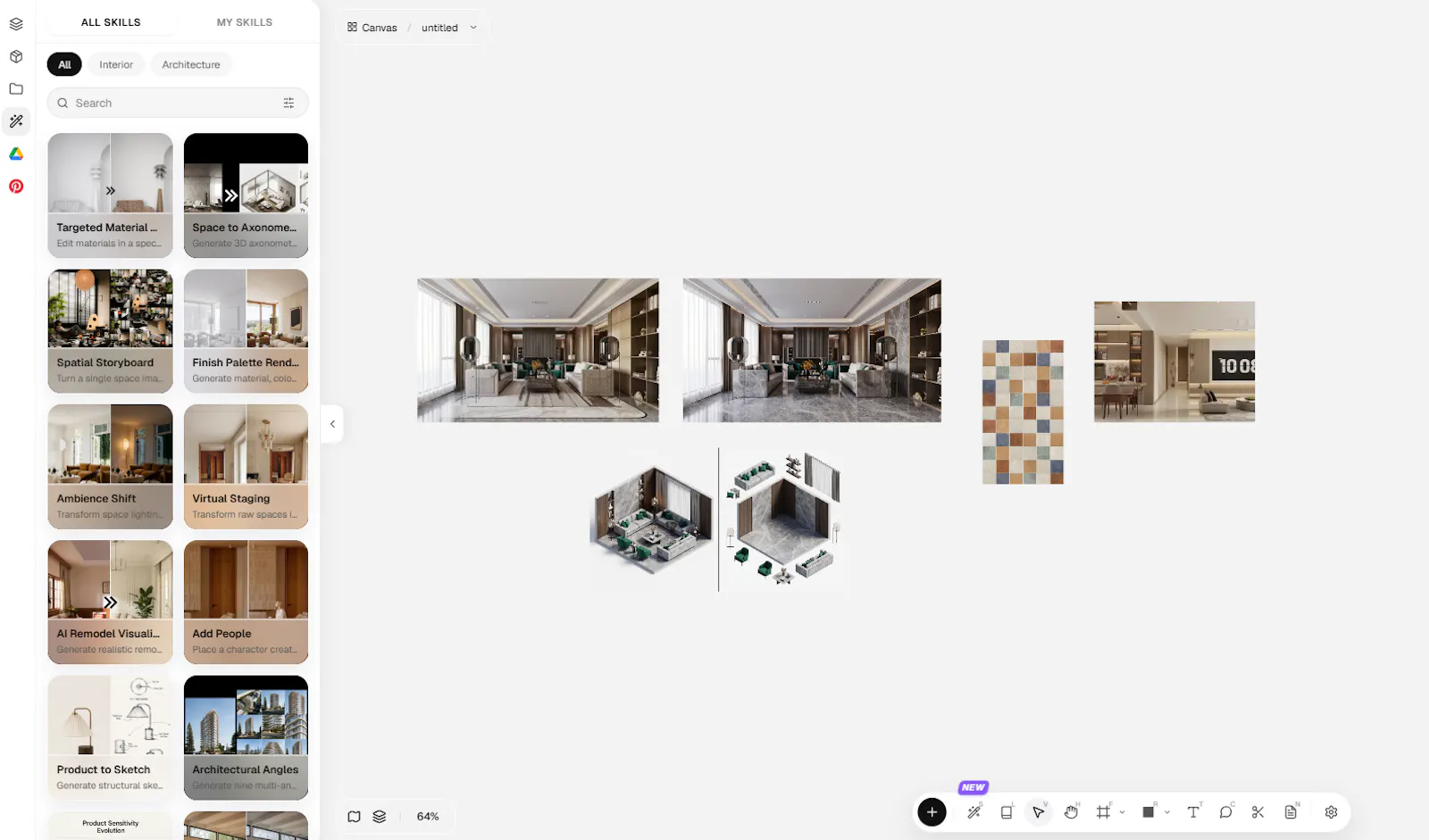
Task: Select exploded axonometric room image
Action: tap(782, 520)
